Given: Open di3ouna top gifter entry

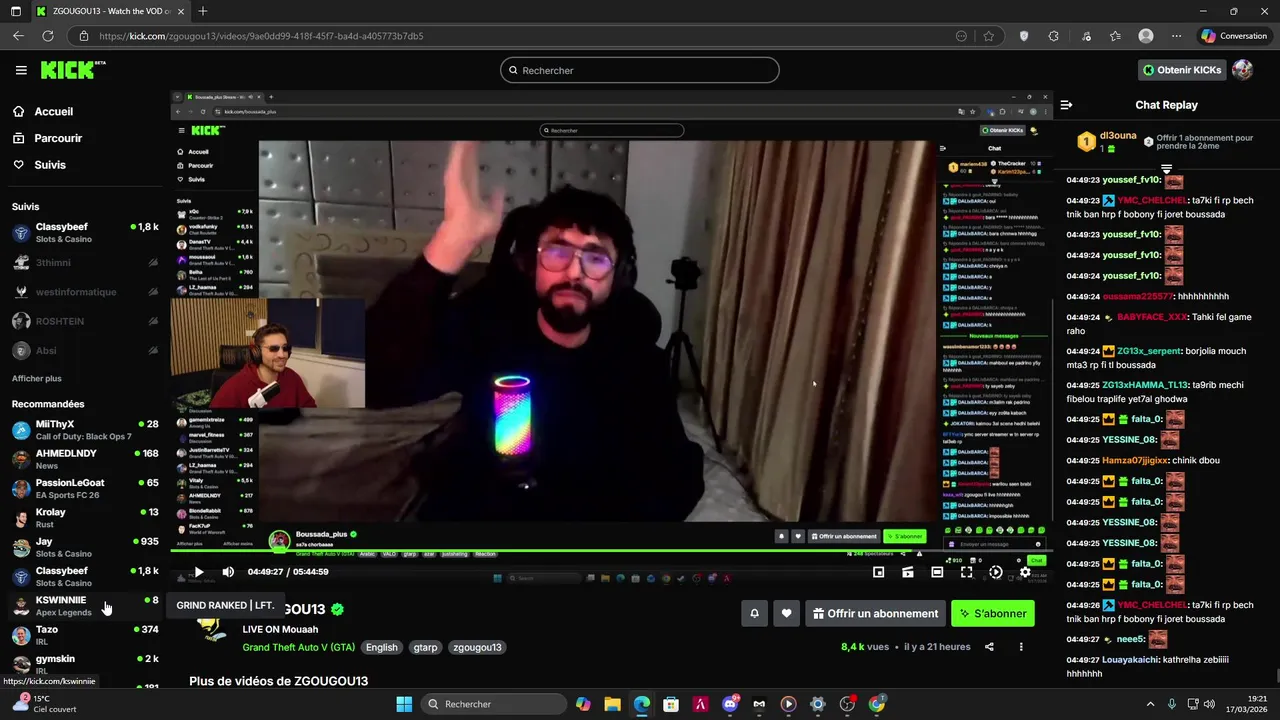Looking at the screenshot, I should (1107, 142).
